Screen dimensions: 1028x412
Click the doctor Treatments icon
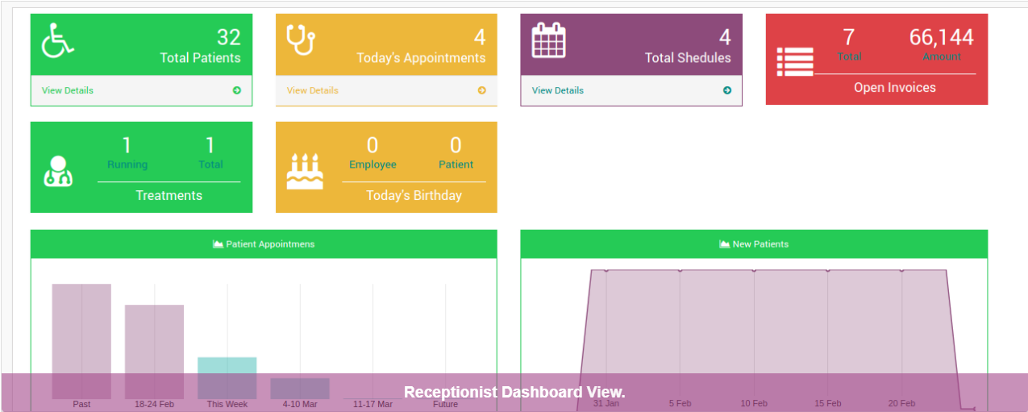[58, 170]
